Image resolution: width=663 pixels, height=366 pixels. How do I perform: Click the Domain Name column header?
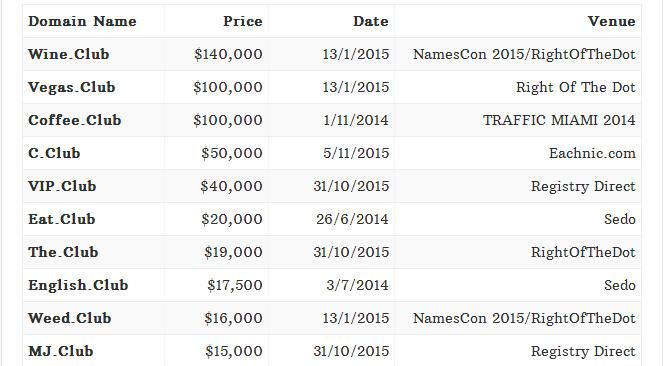click(x=82, y=21)
